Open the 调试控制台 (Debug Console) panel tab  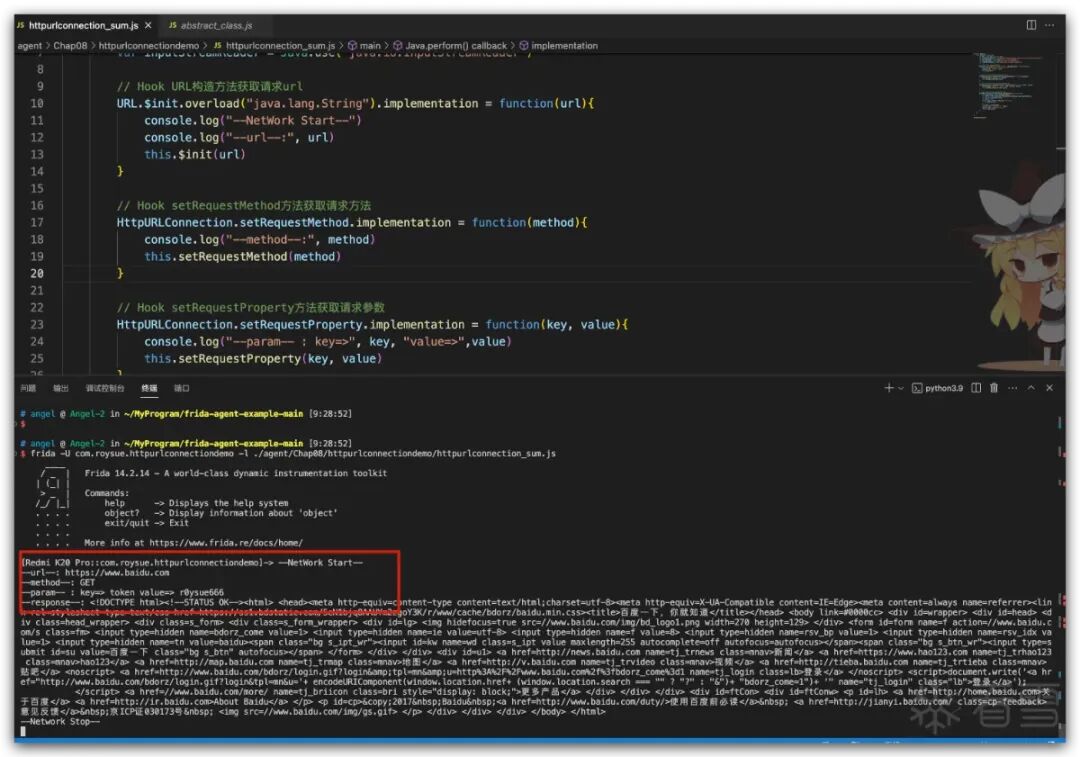pos(105,388)
